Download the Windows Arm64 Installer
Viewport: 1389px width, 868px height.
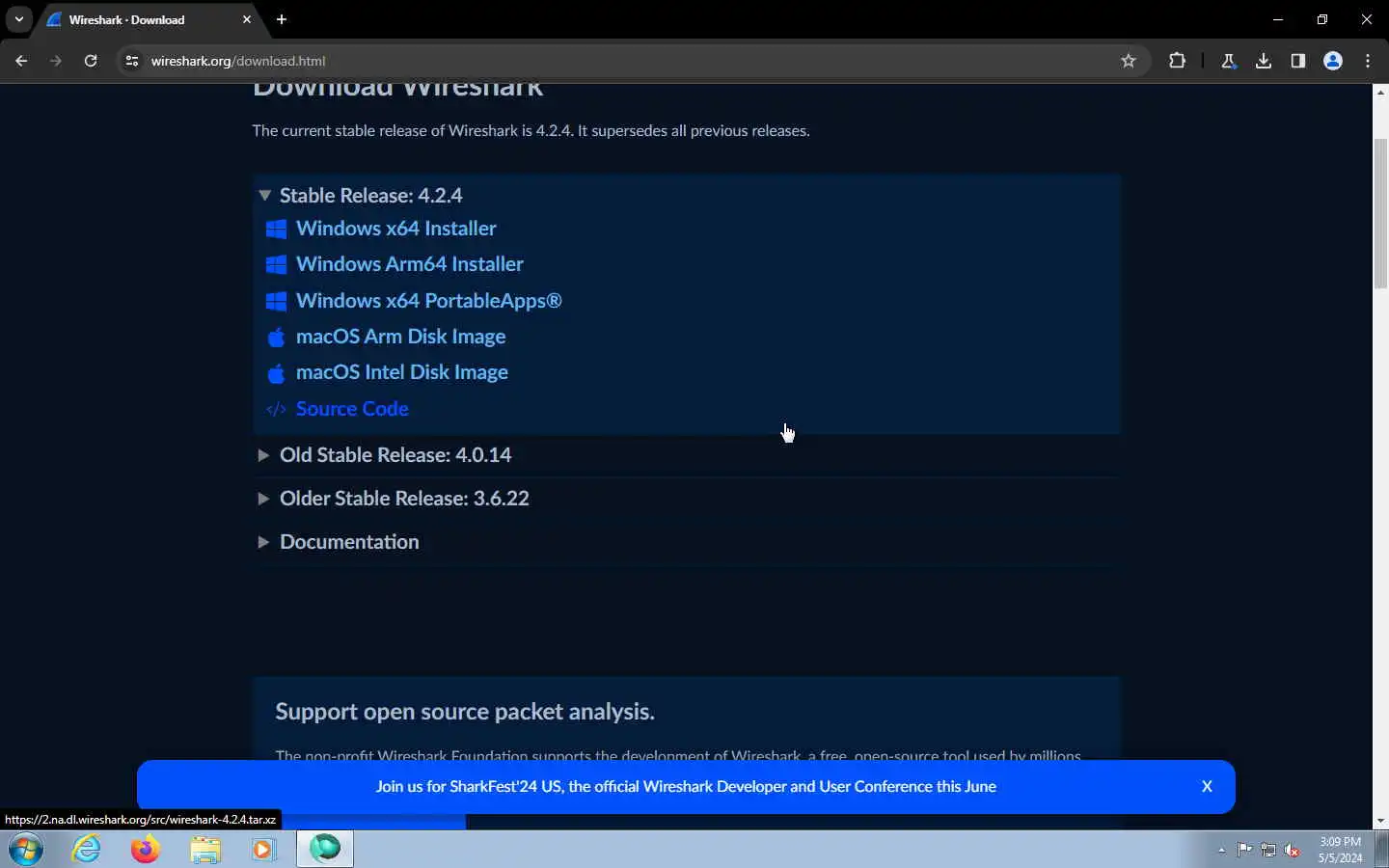click(x=410, y=264)
